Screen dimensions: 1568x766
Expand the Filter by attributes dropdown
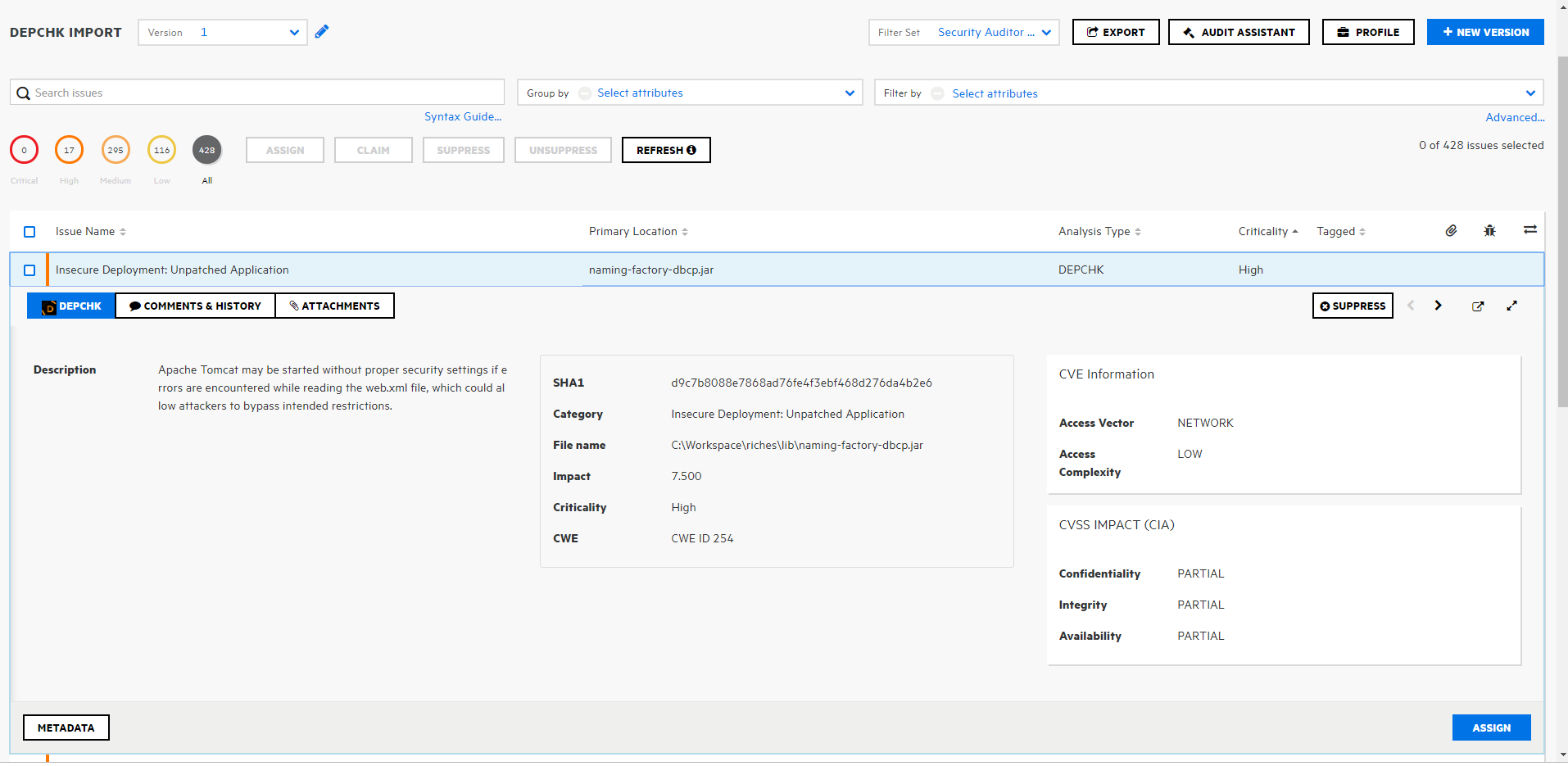1530,93
